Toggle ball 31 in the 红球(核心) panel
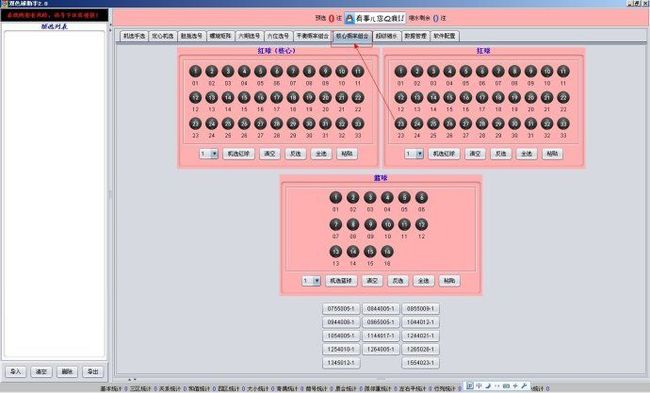This screenshot has width=650, height=393. (325, 124)
